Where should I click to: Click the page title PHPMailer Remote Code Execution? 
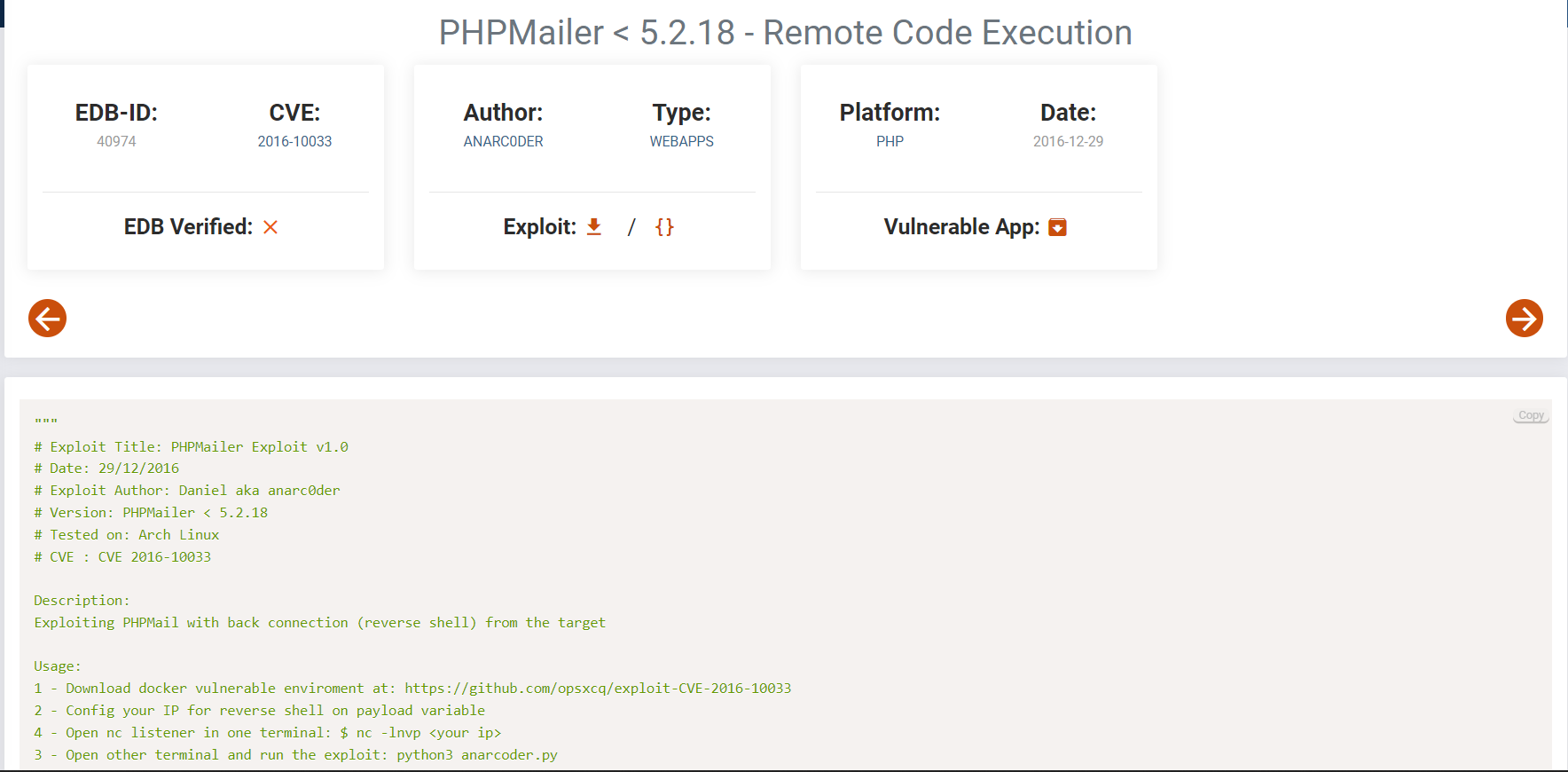(x=785, y=33)
